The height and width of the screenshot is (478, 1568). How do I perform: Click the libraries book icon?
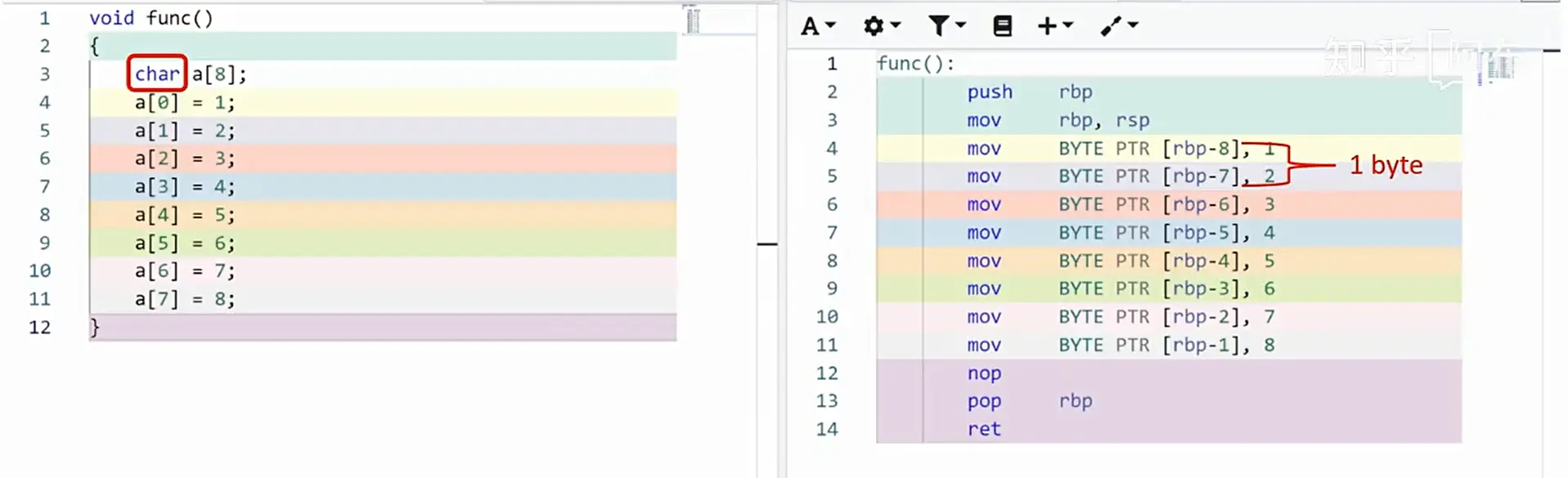click(1002, 26)
